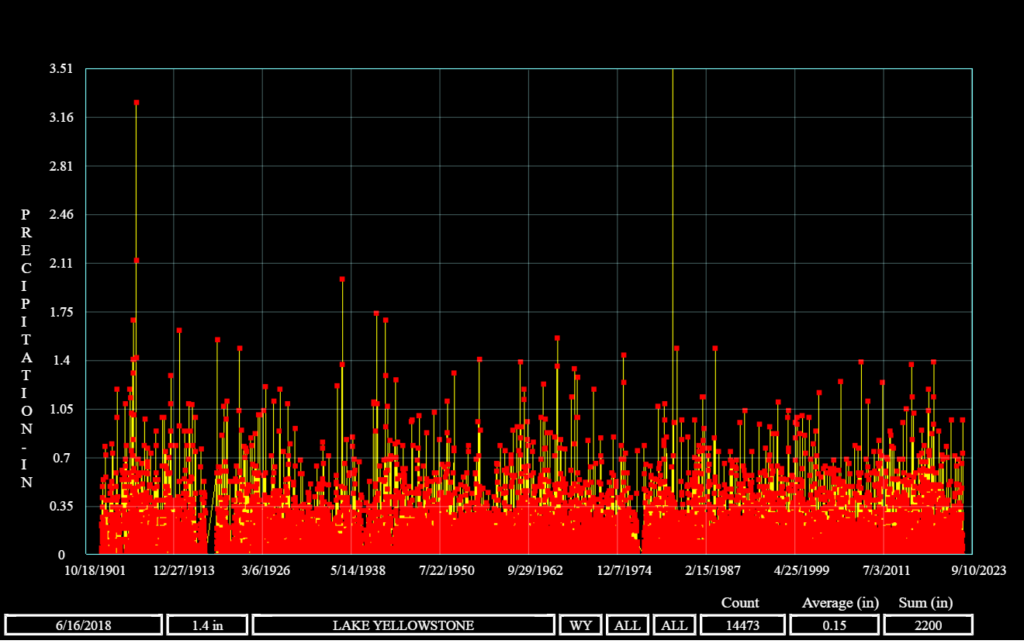
Task: Click the date field showing 6/16/2018
Action: pos(84,625)
